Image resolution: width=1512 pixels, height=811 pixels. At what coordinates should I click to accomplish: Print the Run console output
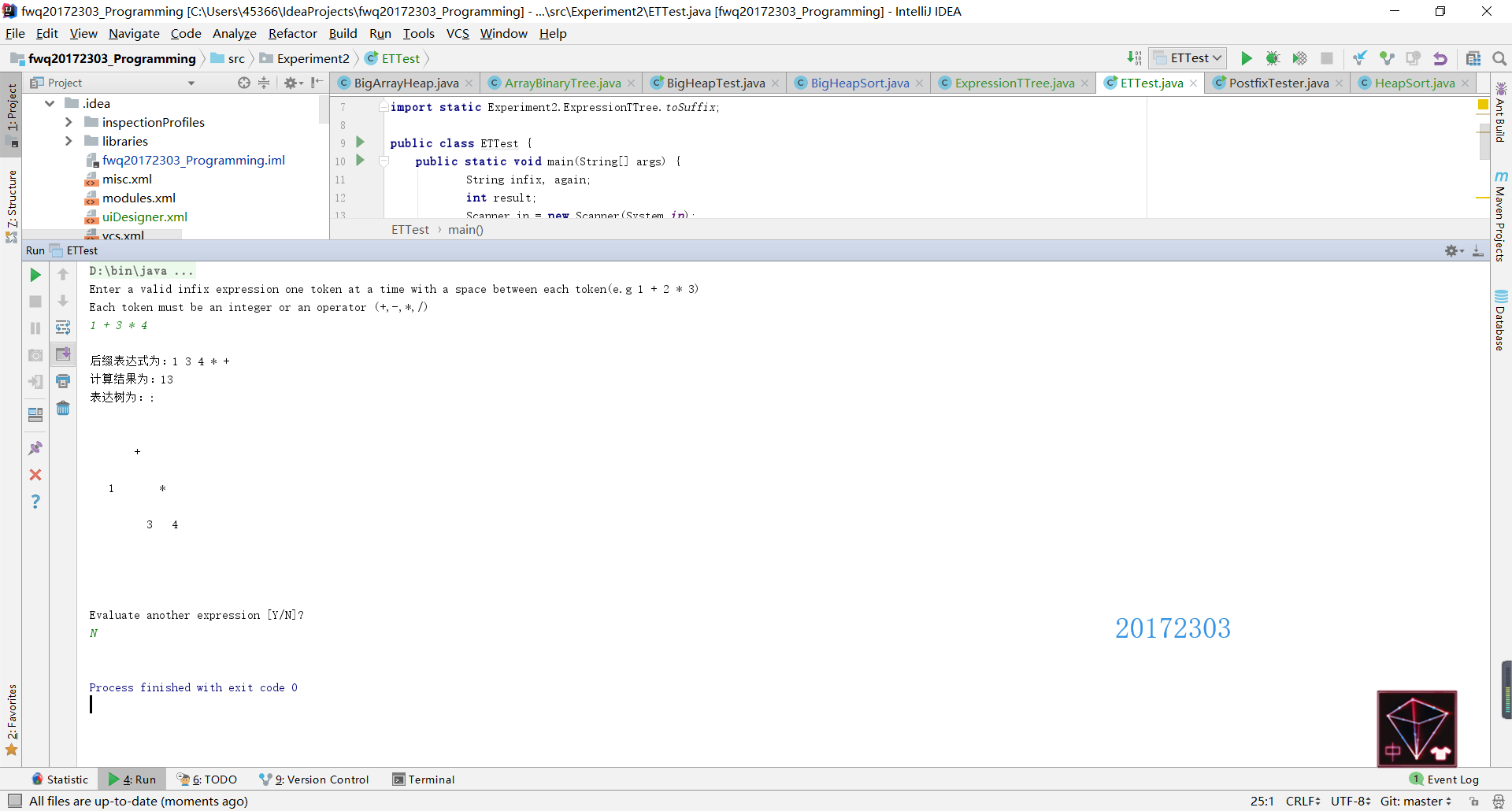(63, 381)
